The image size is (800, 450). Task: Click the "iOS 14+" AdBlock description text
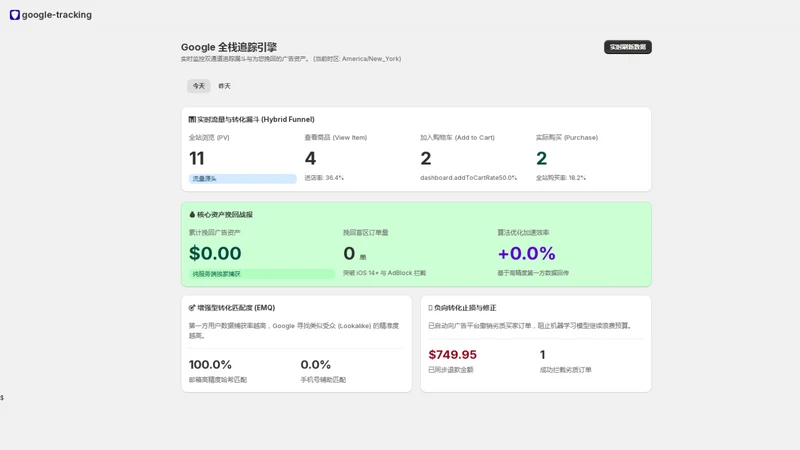384,273
